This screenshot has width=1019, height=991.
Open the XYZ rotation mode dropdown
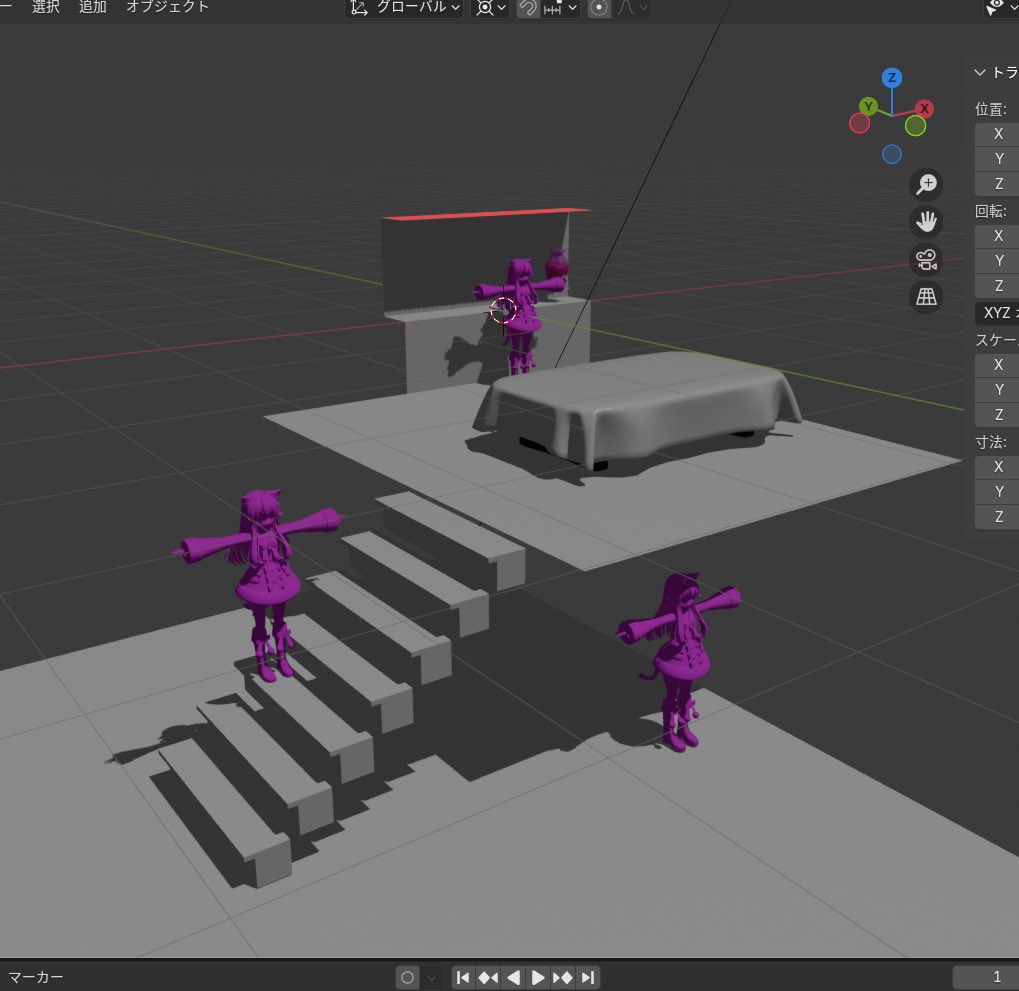click(997, 313)
